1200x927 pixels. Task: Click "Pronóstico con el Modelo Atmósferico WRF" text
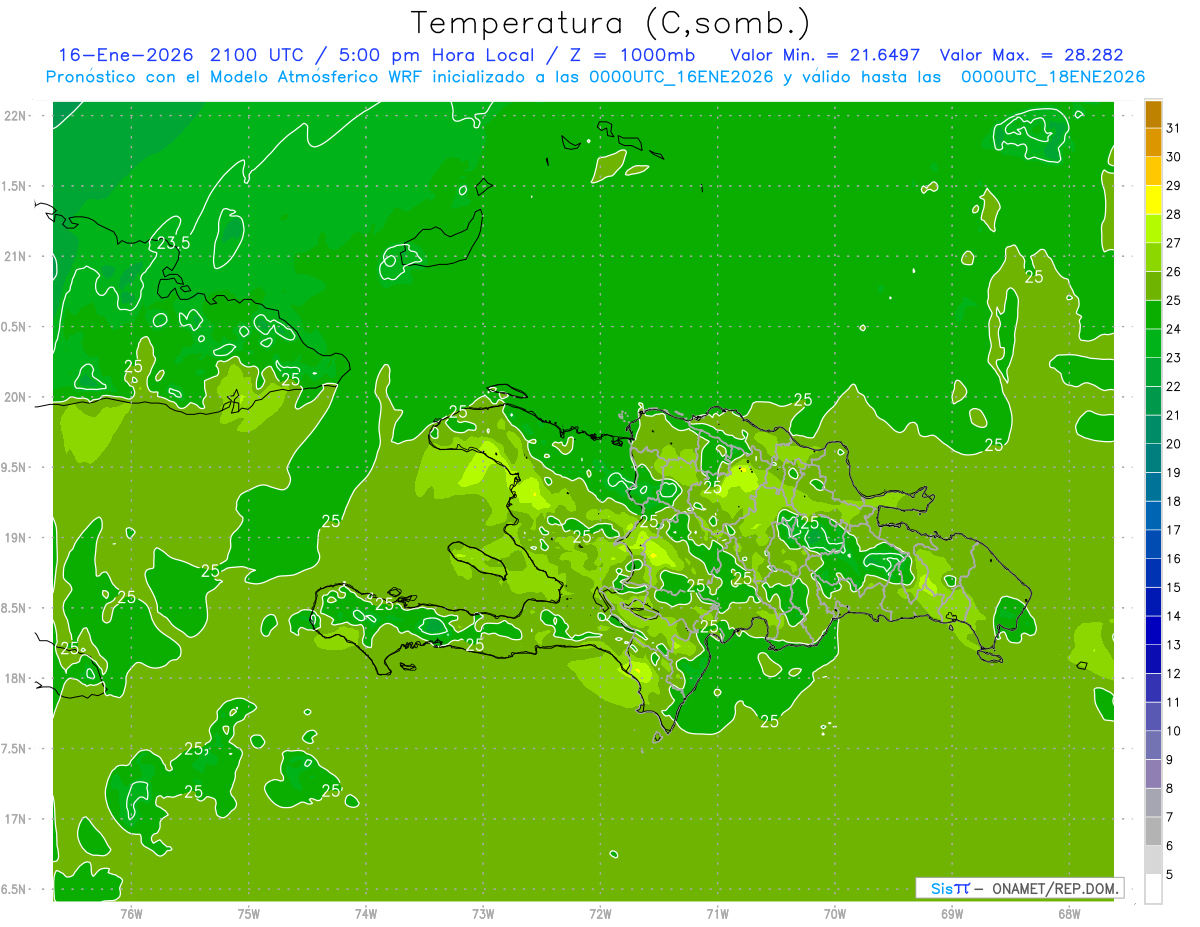pyautogui.click(x=236, y=77)
